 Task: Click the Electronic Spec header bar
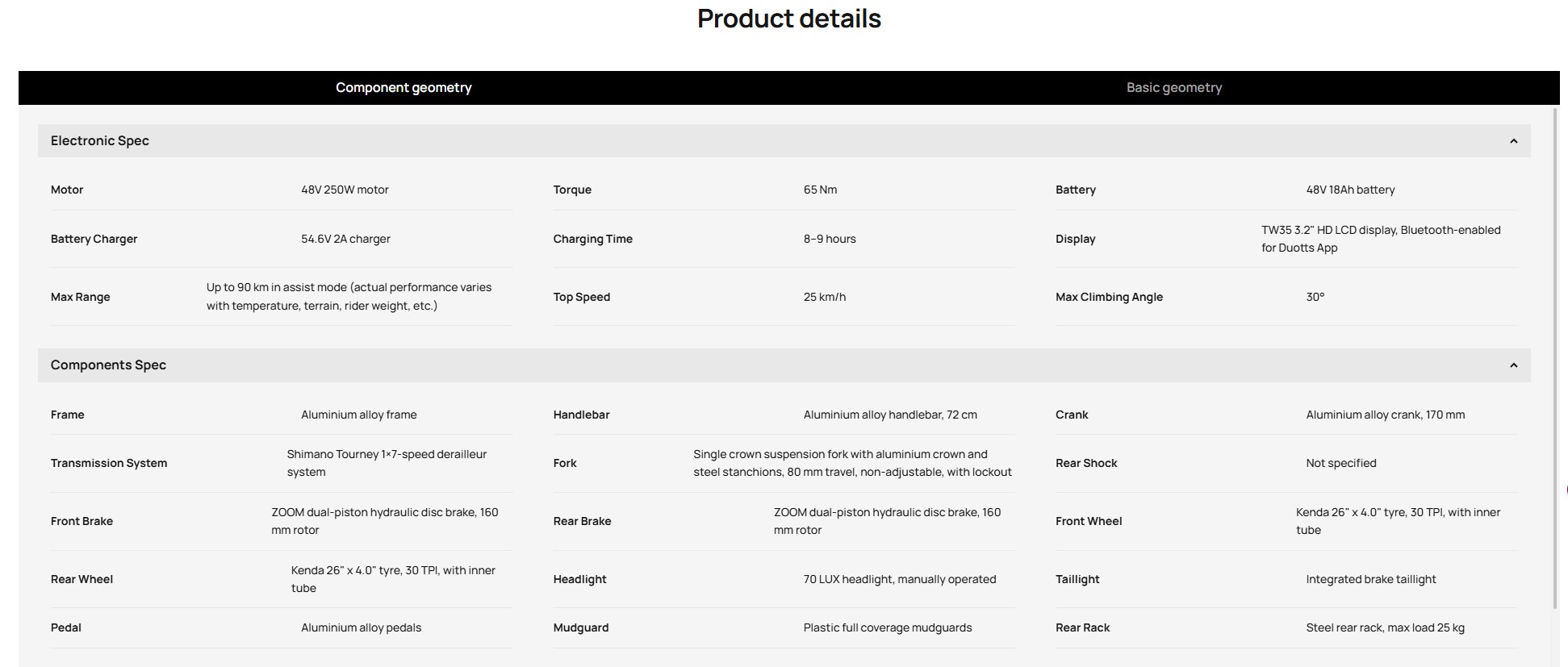[784, 140]
